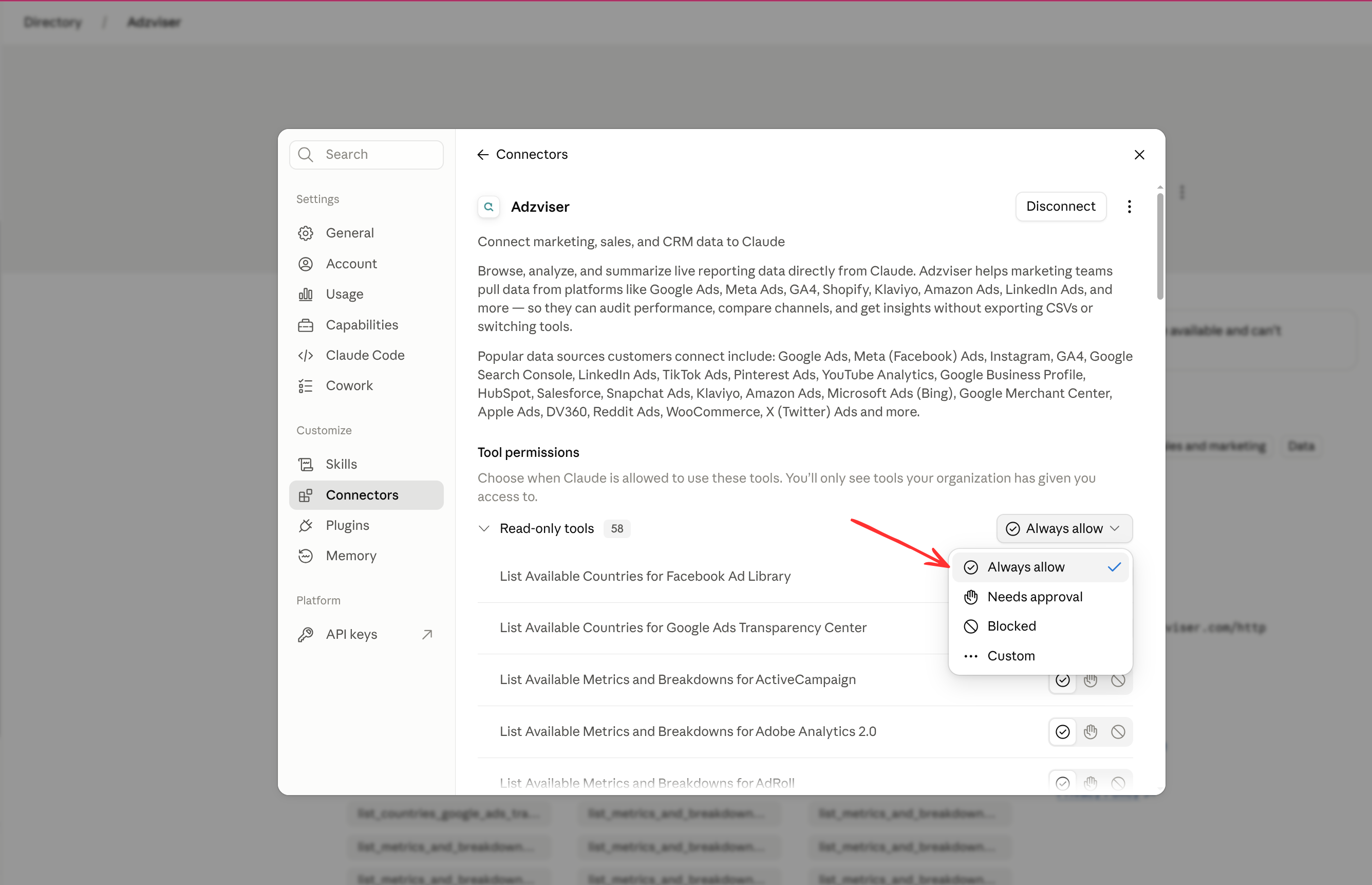Image resolution: width=1372 pixels, height=885 pixels.
Task: Click the Claude Code brackets icon
Action: (306, 356)
